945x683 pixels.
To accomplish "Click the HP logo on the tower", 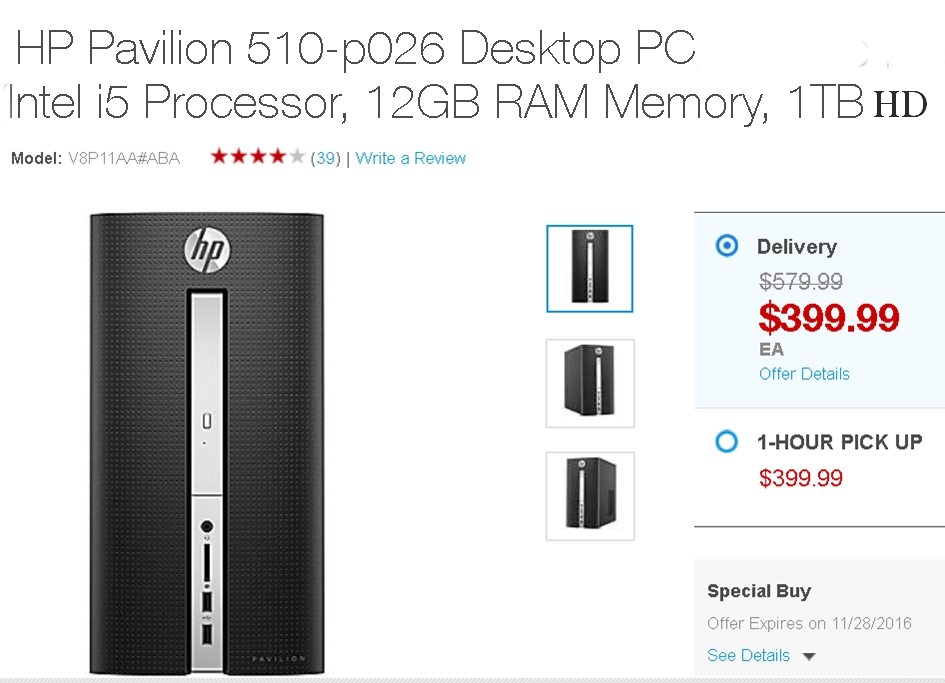I will (207, 250).
